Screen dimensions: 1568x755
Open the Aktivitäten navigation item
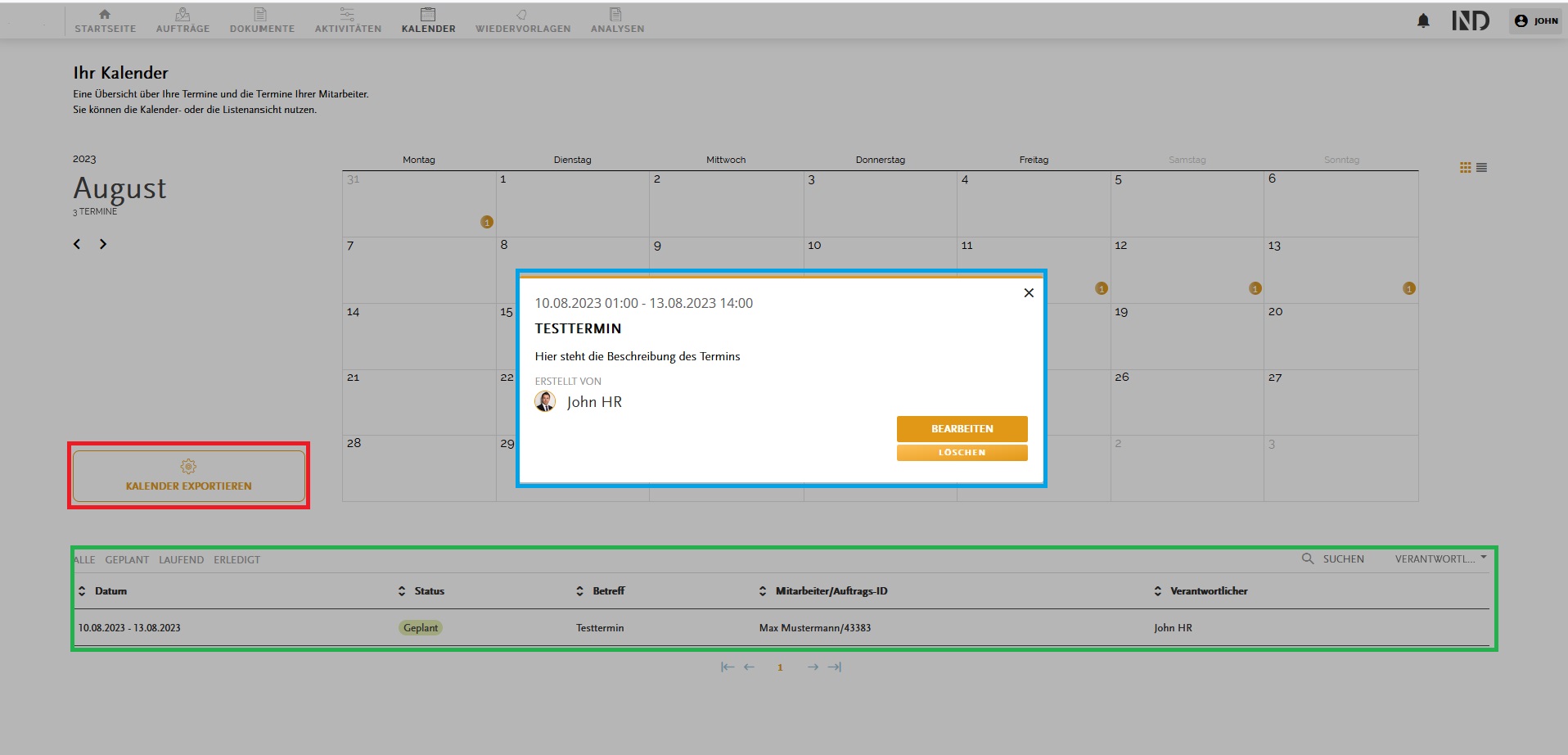[x=348, y=20]
